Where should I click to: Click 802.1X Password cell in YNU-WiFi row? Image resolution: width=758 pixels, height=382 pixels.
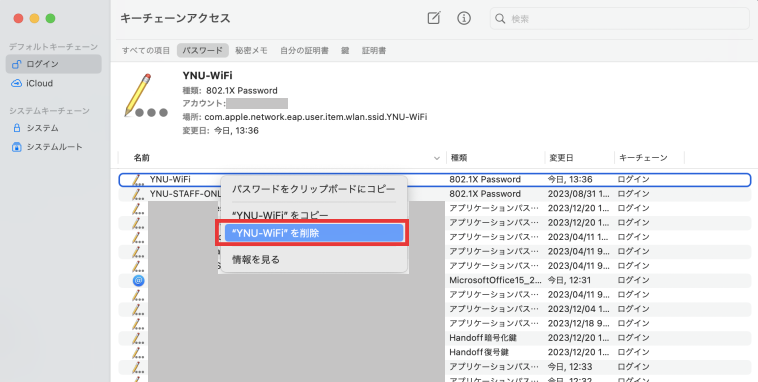click(x=485, y=179)
